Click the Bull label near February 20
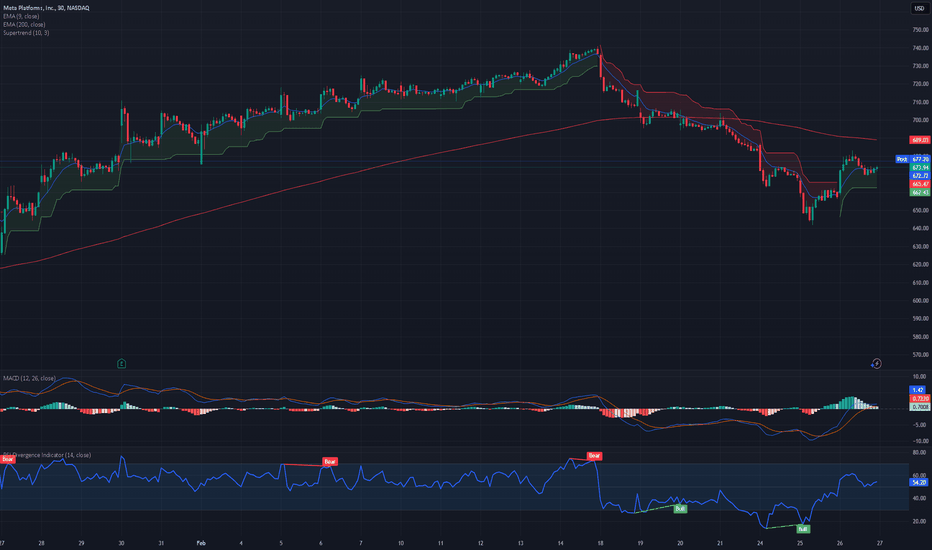Viewport: 932px width, 550px height. coord(680,508)
